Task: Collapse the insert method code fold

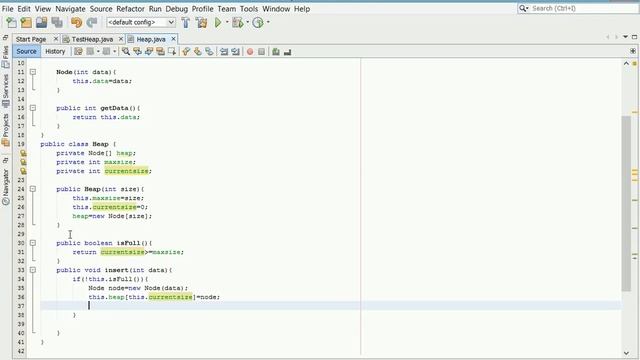Action: coord(33,270)
